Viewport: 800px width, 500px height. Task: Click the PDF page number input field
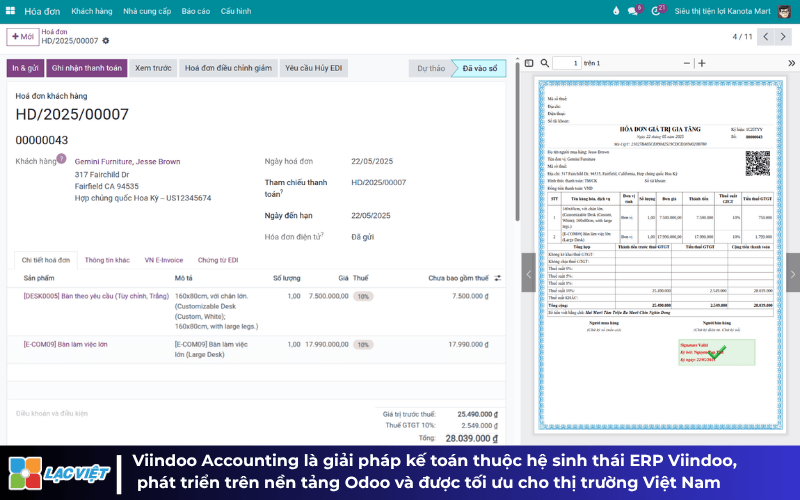(x=567, y=63)
